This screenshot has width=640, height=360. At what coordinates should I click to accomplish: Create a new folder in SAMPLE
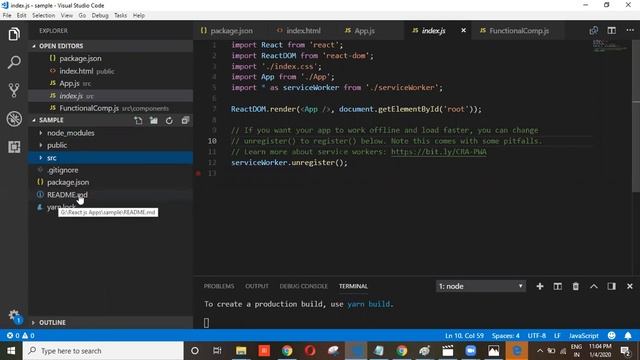154,120
